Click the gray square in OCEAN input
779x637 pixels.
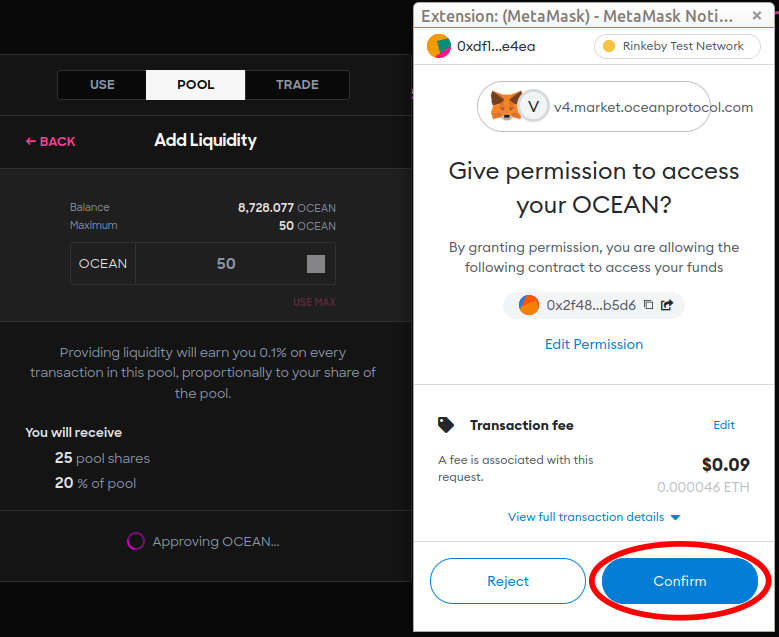click(x=316, y=264)
